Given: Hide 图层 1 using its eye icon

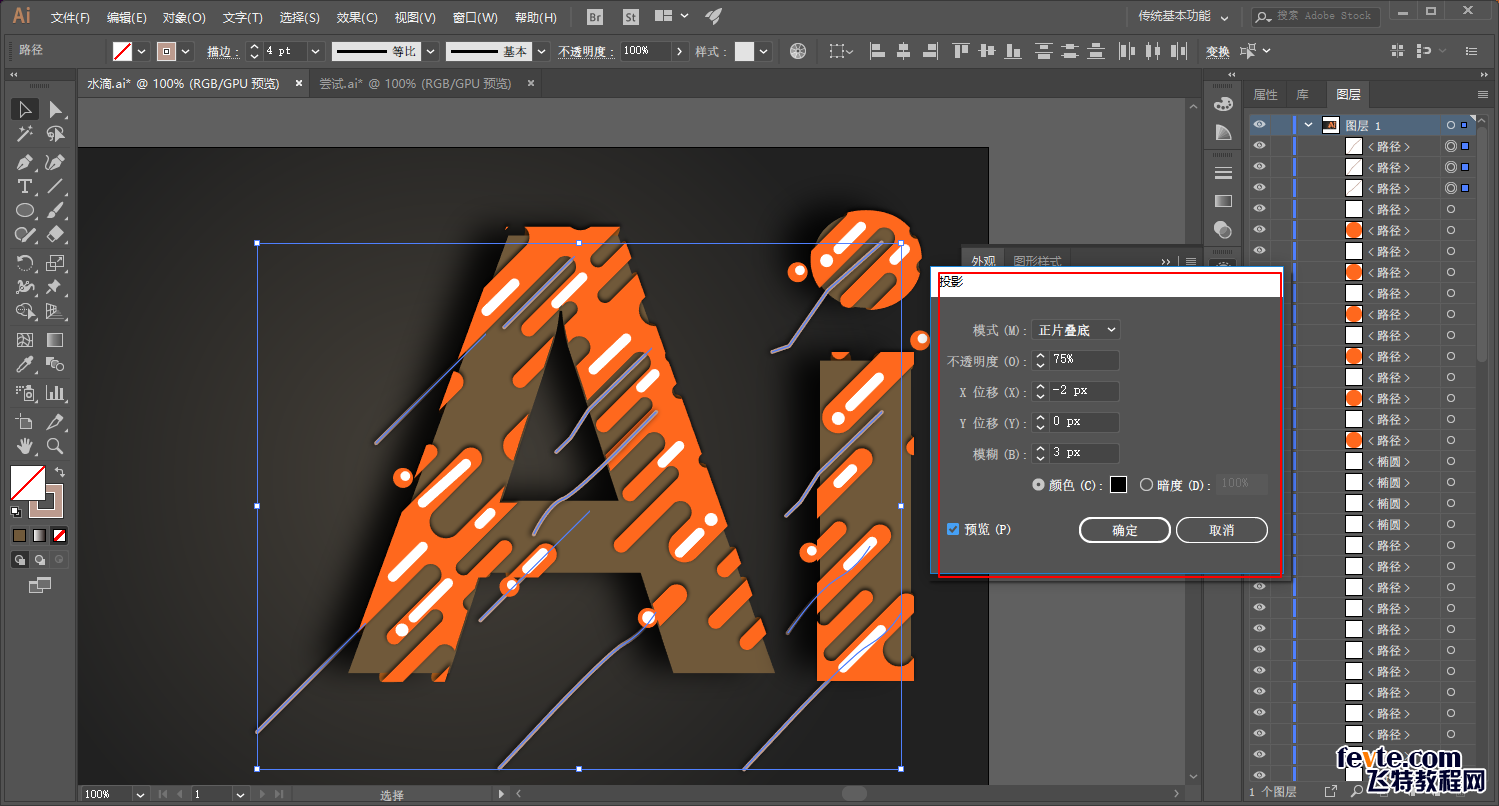Looking at the screenshot, I should coord(1260,125).
